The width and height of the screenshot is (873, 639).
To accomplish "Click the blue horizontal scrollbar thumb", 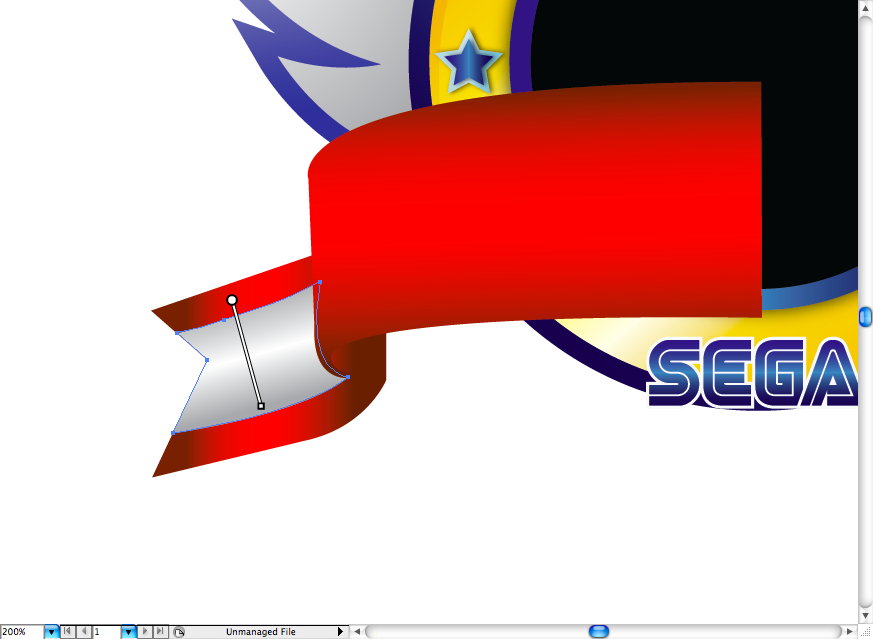I will pyautogui.click(x=599, y=631).
